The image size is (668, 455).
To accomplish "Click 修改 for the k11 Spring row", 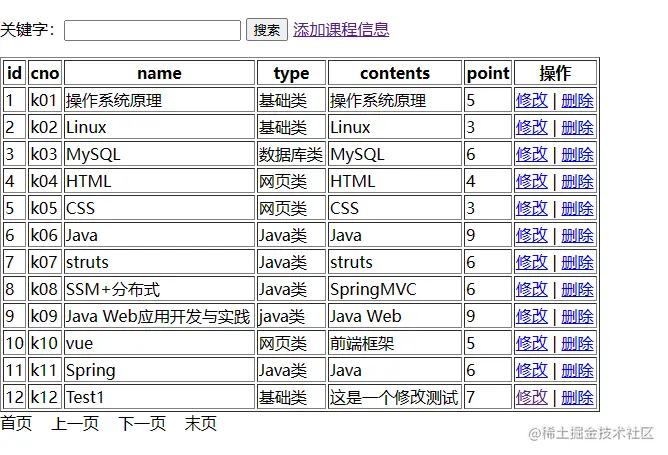I will pyautogui.click(x=531, y=370).
